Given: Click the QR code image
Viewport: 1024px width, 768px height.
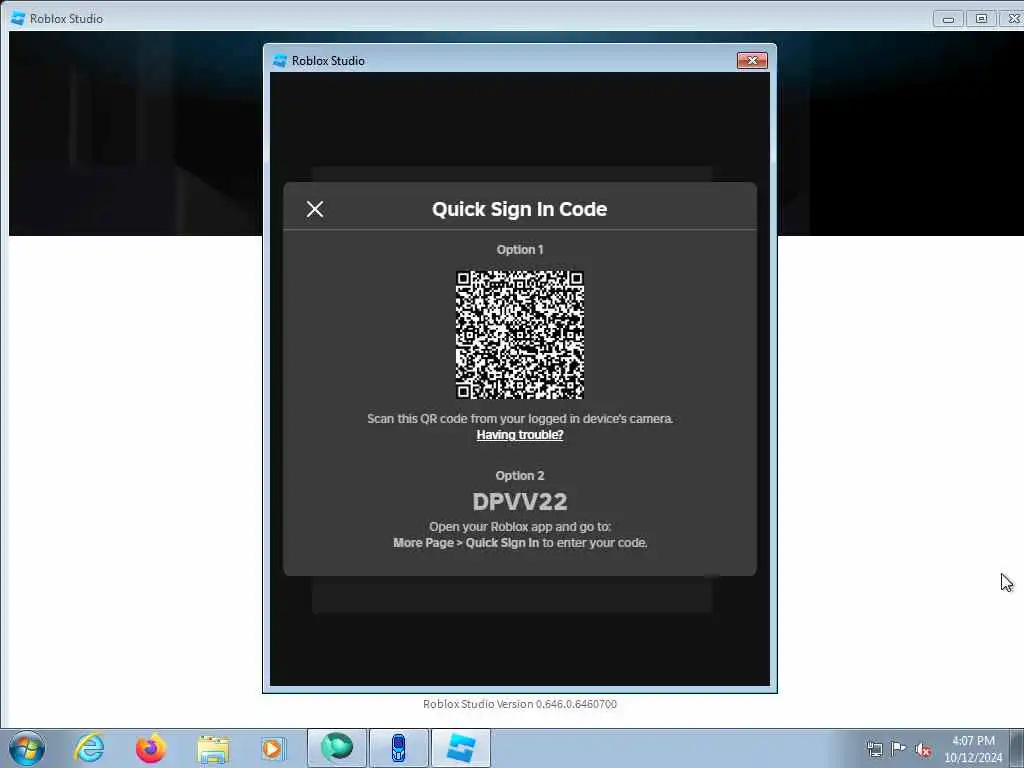Looking at the screenshot, I should 520,335.
